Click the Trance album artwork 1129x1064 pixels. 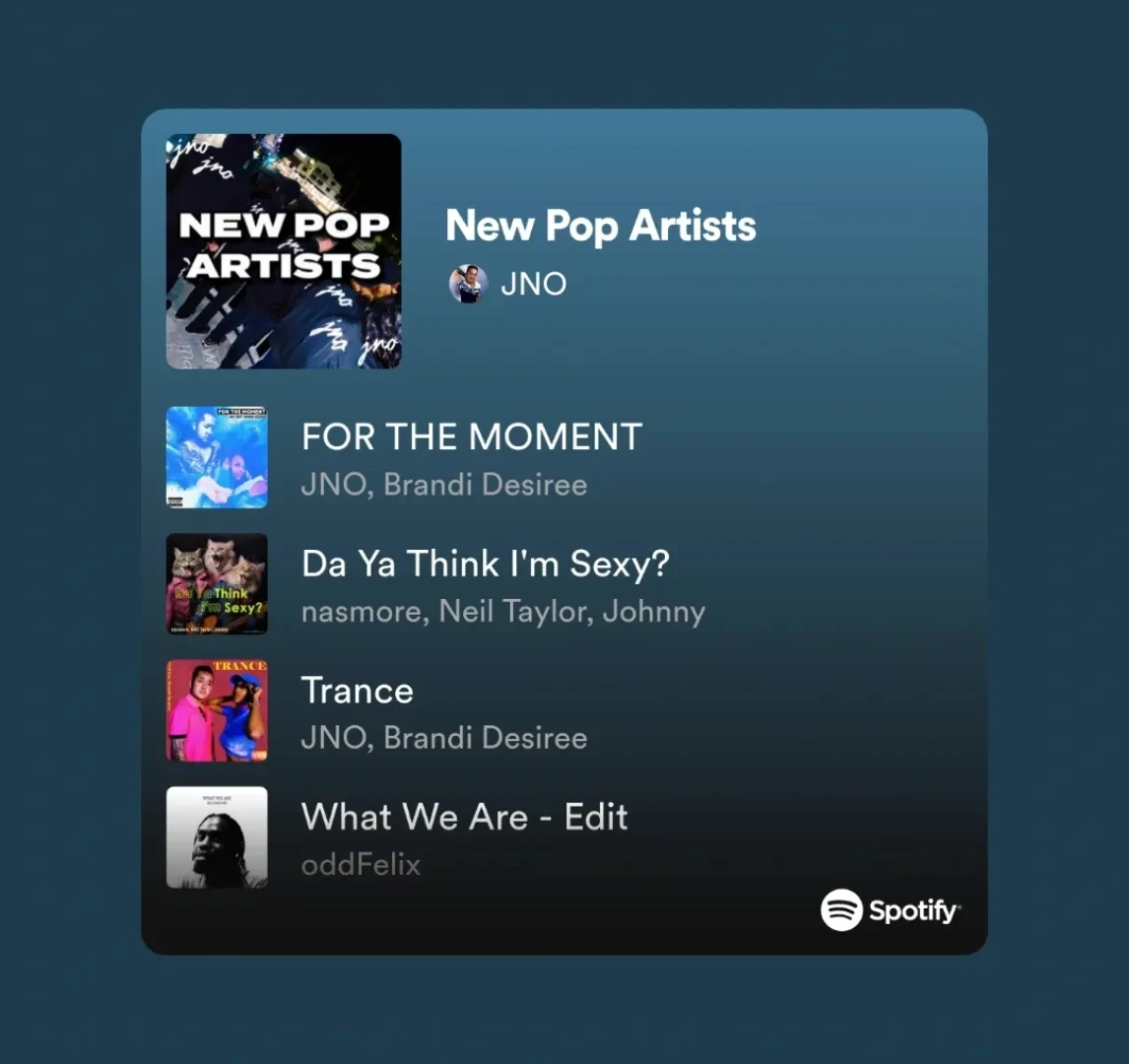(x=217, y=710)
